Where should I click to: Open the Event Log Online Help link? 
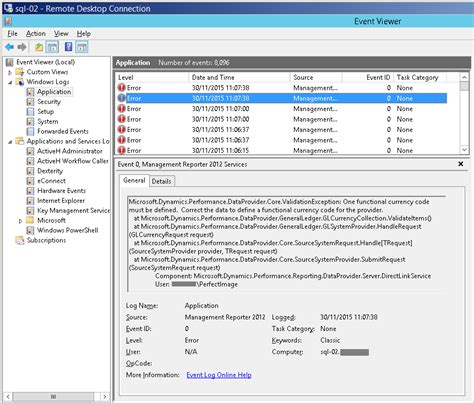[219, 375]
